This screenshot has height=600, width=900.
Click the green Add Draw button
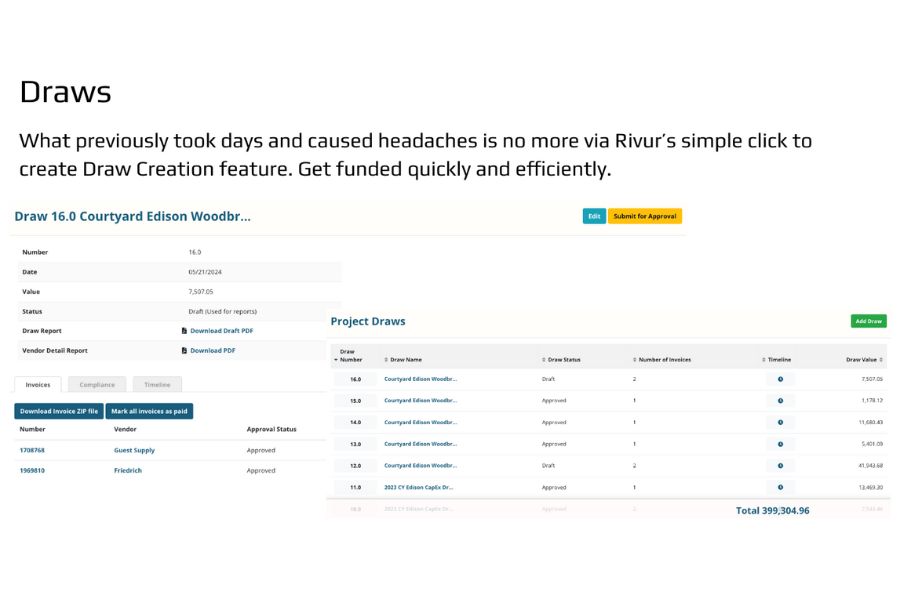pos(868,321)
